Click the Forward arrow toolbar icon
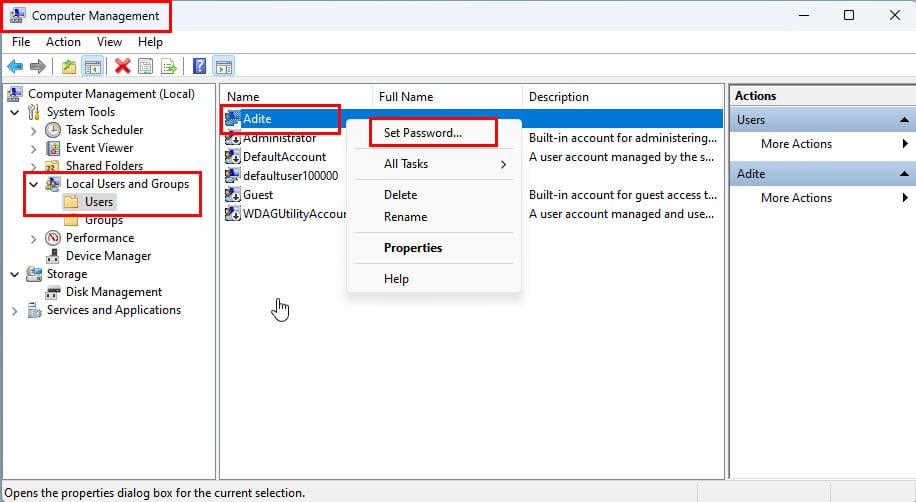This screenshot has width=916, height=502. (38, 66)
